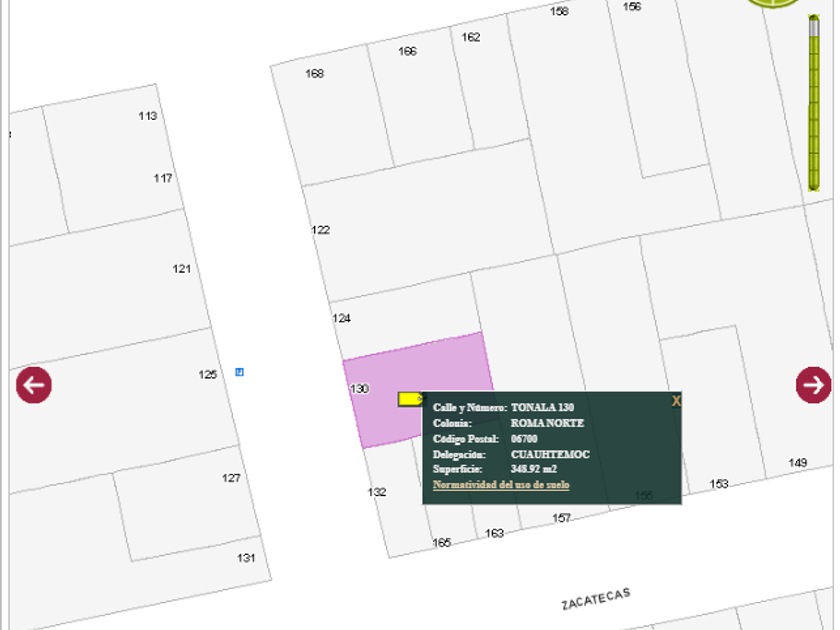Select lot number 162
Screen dimensions: 840x630
tap(471, 37)
